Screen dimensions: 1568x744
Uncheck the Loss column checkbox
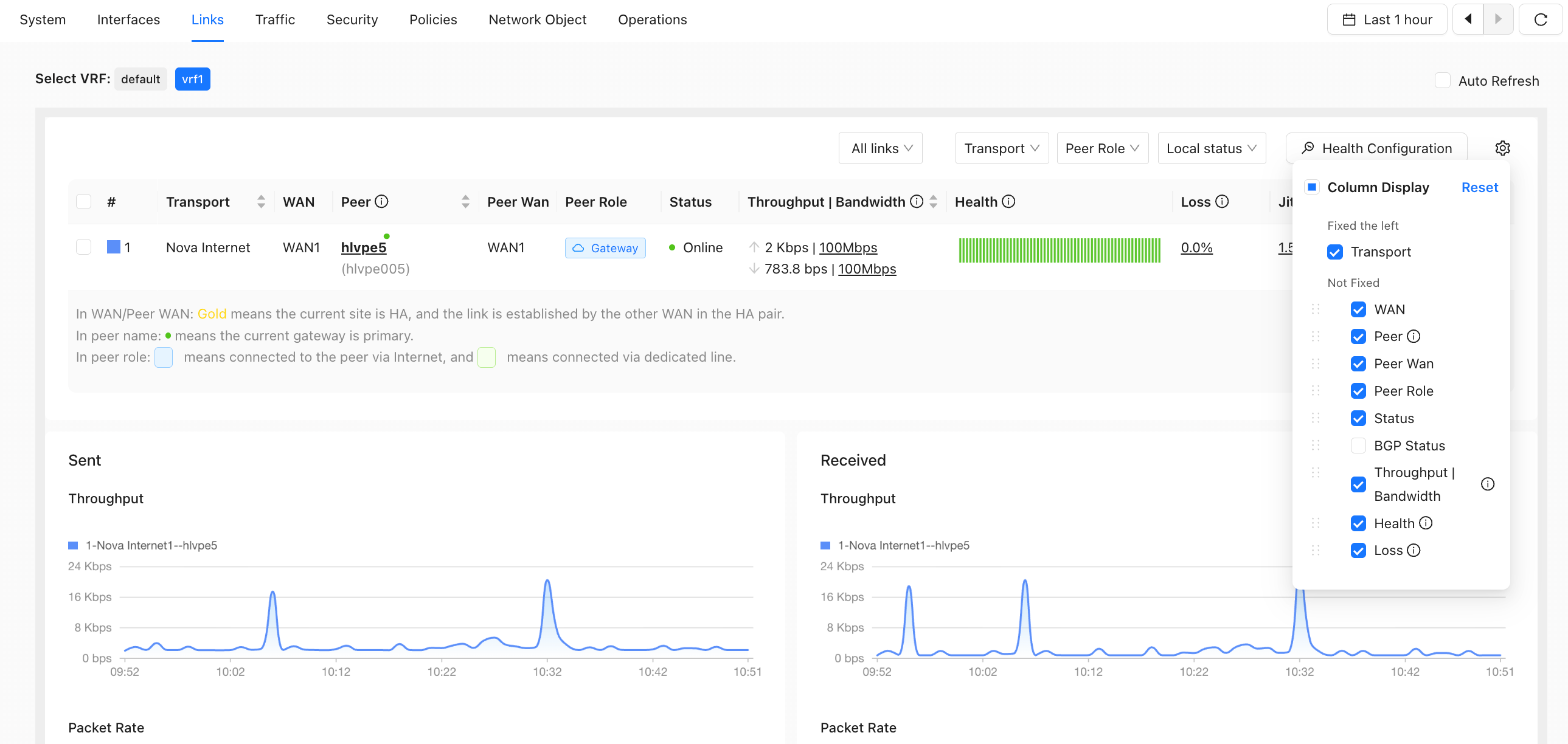click(x=1358, y=551)
